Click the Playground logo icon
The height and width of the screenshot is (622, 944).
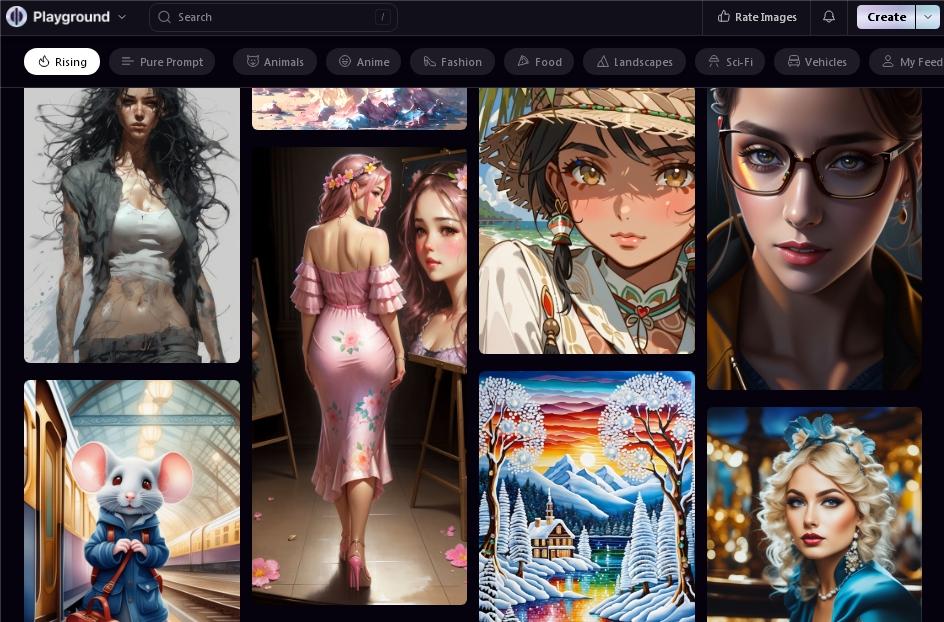(16, 17)
